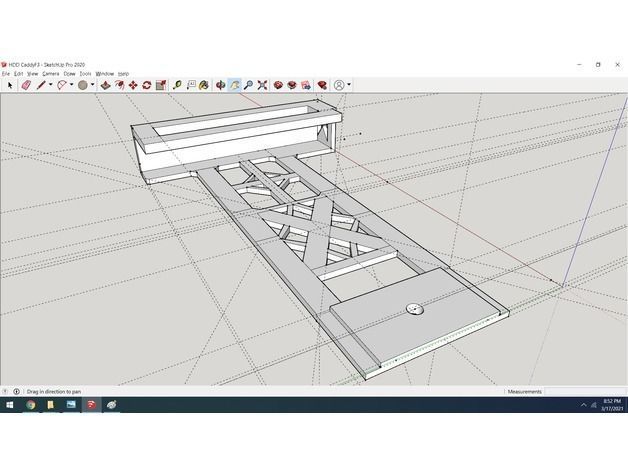Pick the Eraser tool
This screenshot has width=628, height=472.
[26, 85]
